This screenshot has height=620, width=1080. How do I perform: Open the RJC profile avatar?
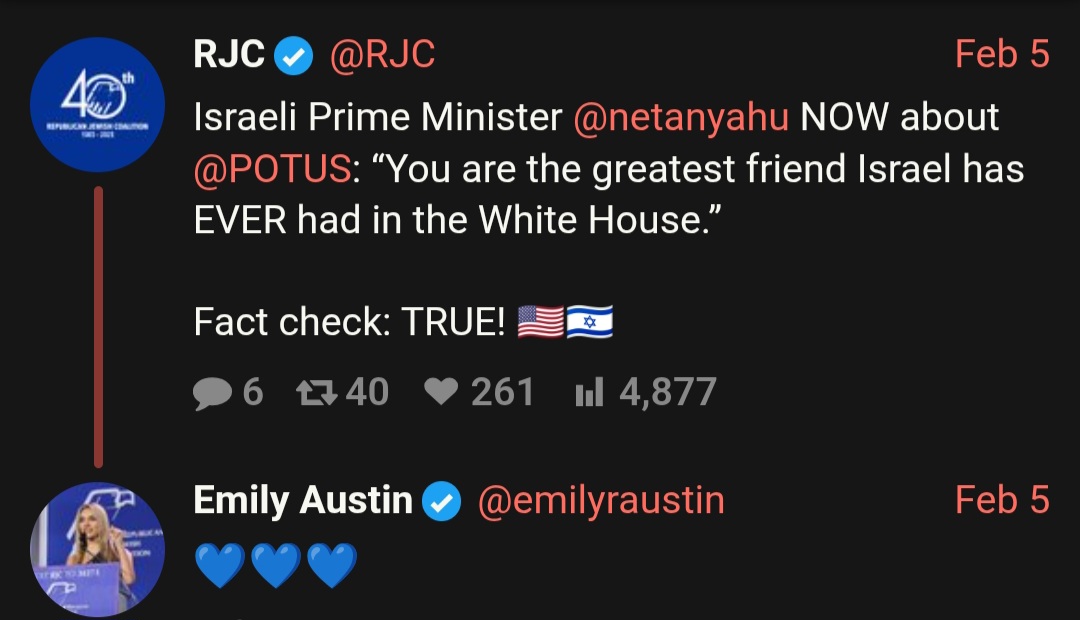pyautogui.click(x=98, y=104)
